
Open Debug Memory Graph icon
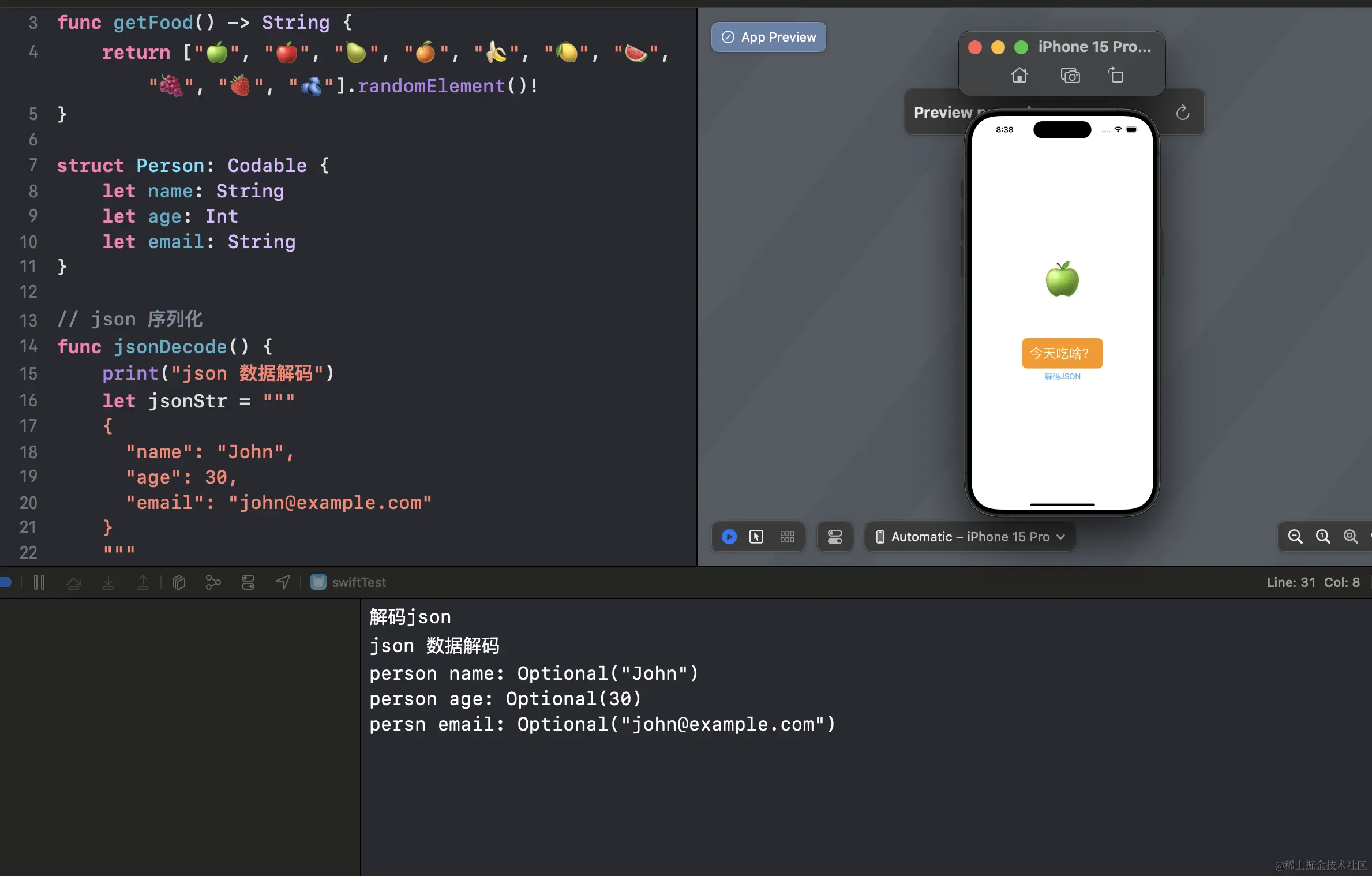(213, 582)
